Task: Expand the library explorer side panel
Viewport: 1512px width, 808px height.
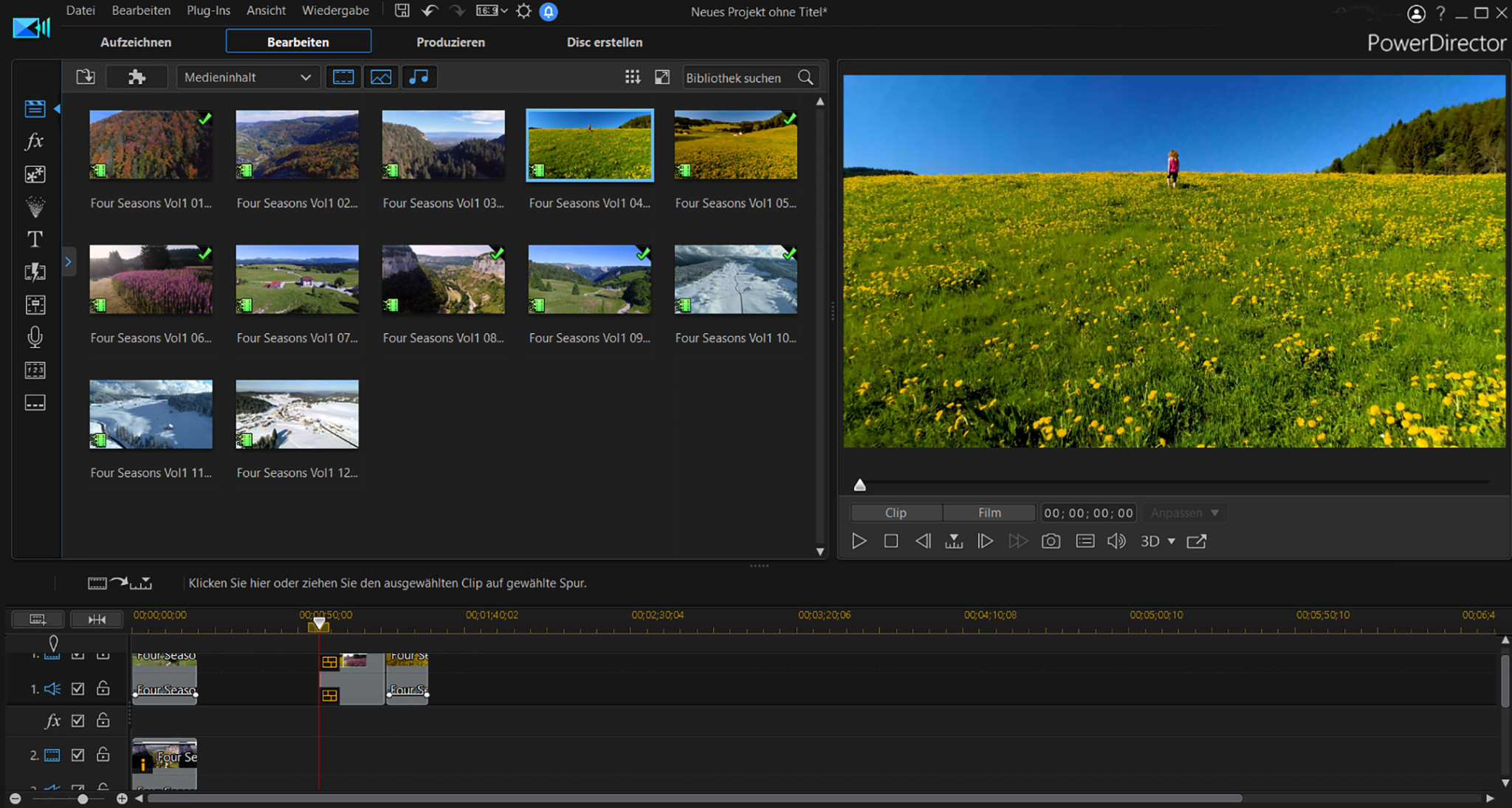Action: [x=68, y=261]
